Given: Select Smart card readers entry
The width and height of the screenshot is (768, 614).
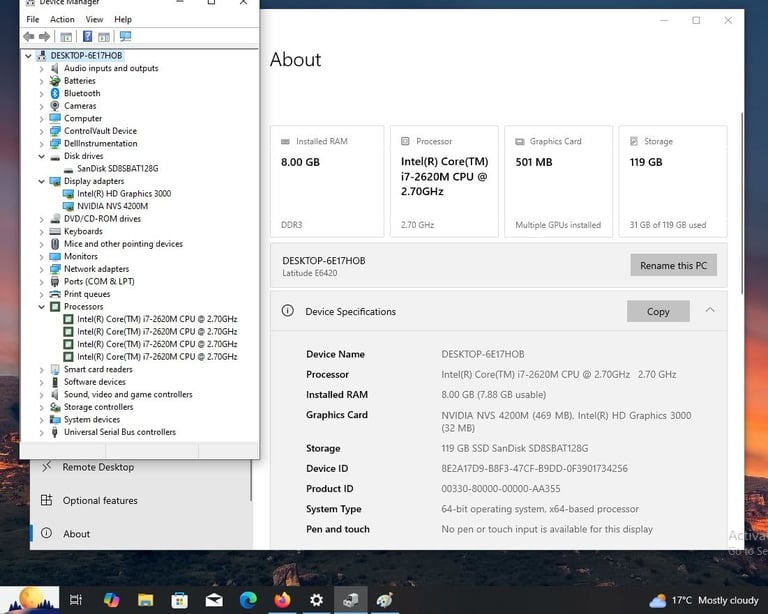Looking at the screenshot, I should tap(98, 369).
